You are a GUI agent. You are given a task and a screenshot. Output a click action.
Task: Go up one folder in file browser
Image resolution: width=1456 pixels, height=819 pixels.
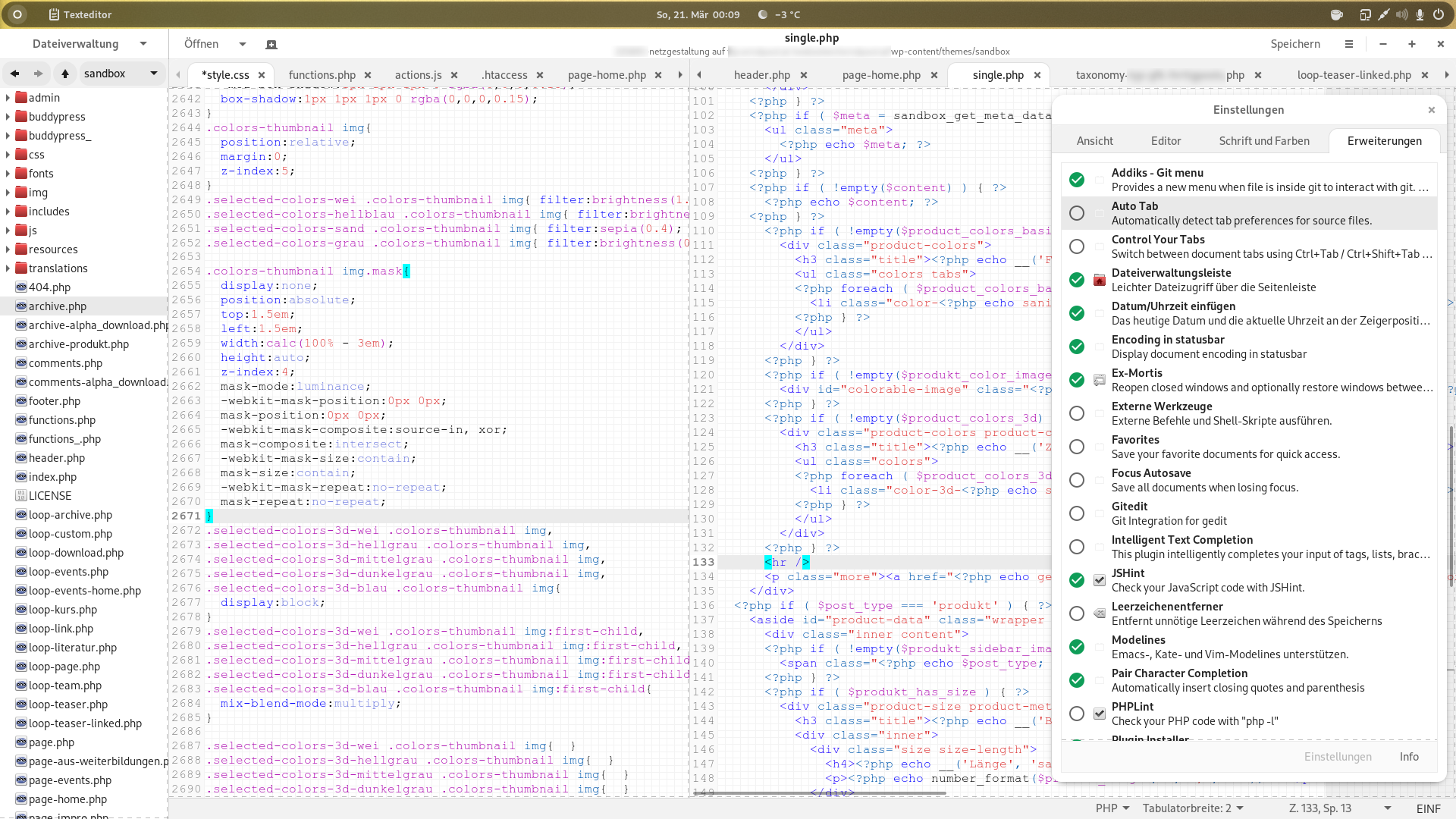(65, 74)
